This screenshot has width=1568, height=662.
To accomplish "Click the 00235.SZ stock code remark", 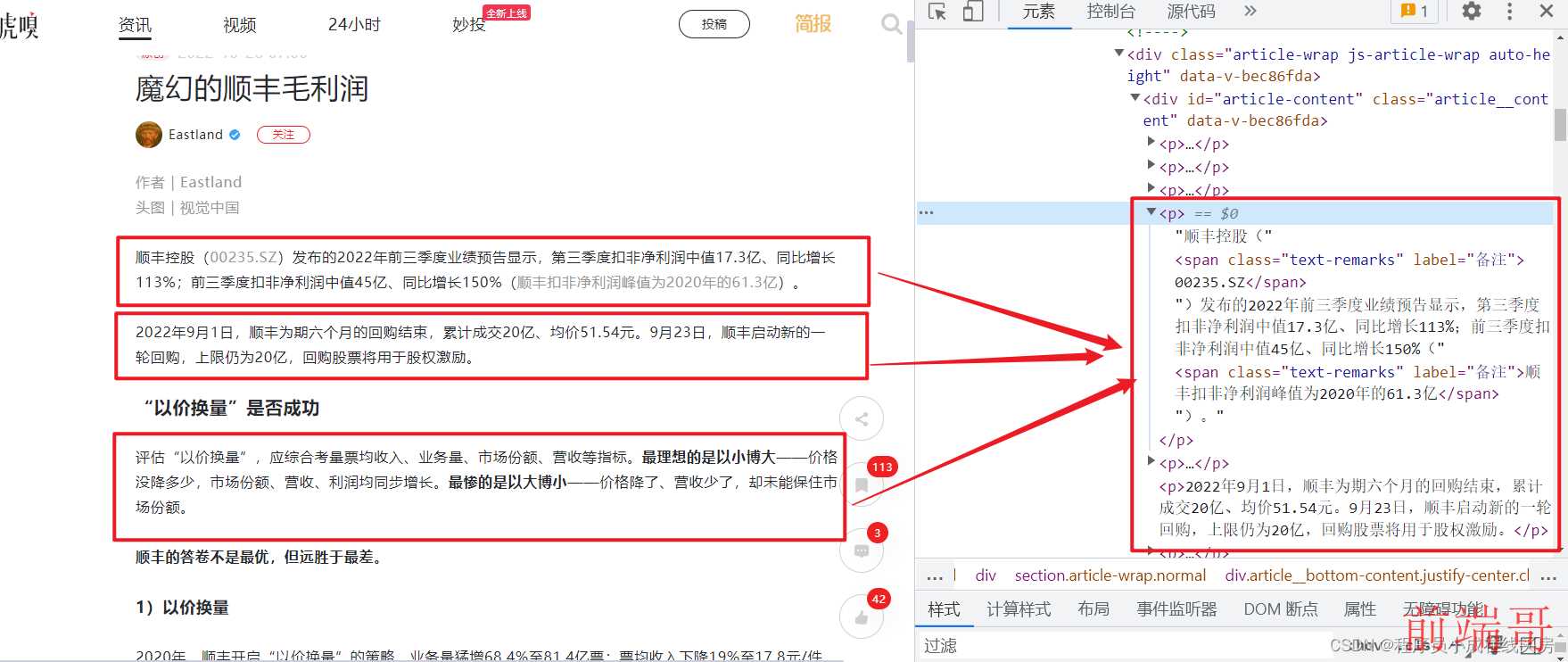I will coord(244,257).
